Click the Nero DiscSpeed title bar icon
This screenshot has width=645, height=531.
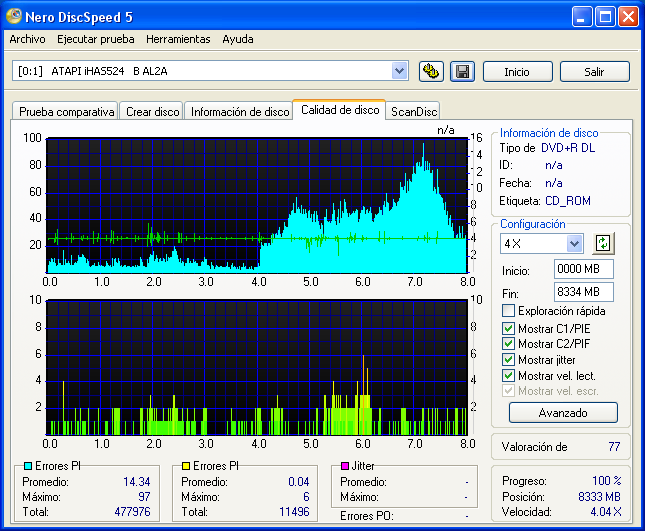coord(13,17)
